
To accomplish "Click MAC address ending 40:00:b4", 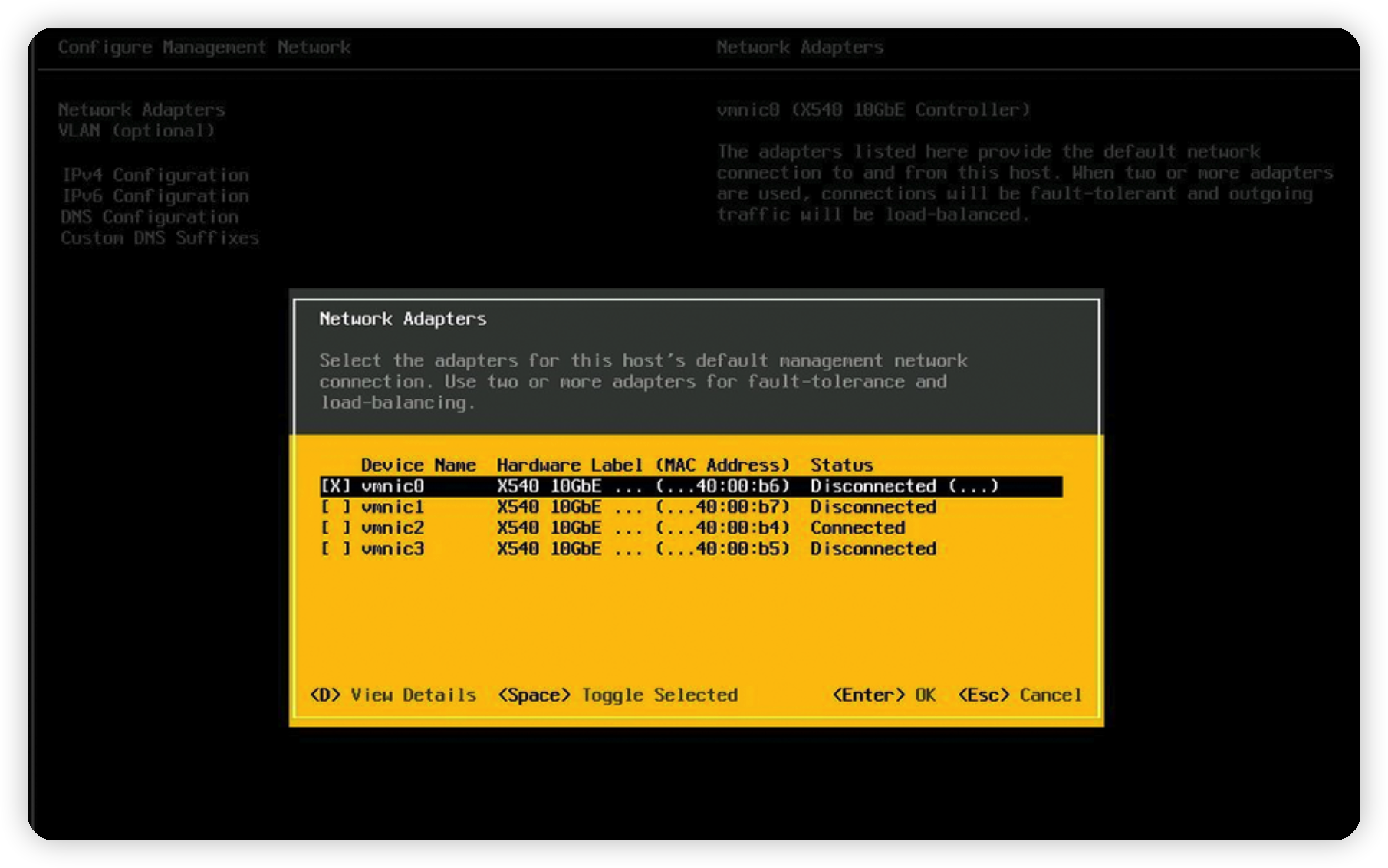I will click(722, 528).
